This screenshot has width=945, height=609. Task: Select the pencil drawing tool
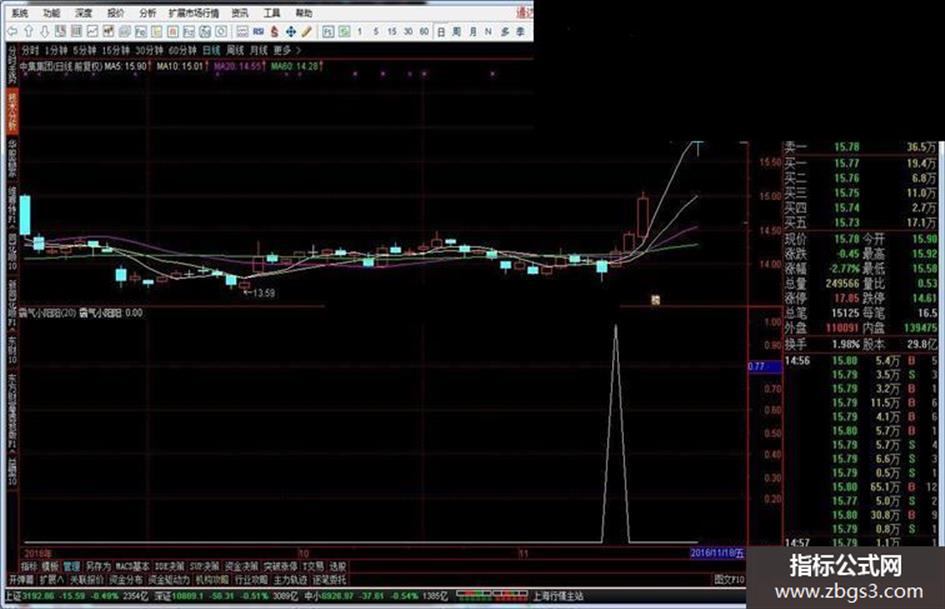coord(307,31)
